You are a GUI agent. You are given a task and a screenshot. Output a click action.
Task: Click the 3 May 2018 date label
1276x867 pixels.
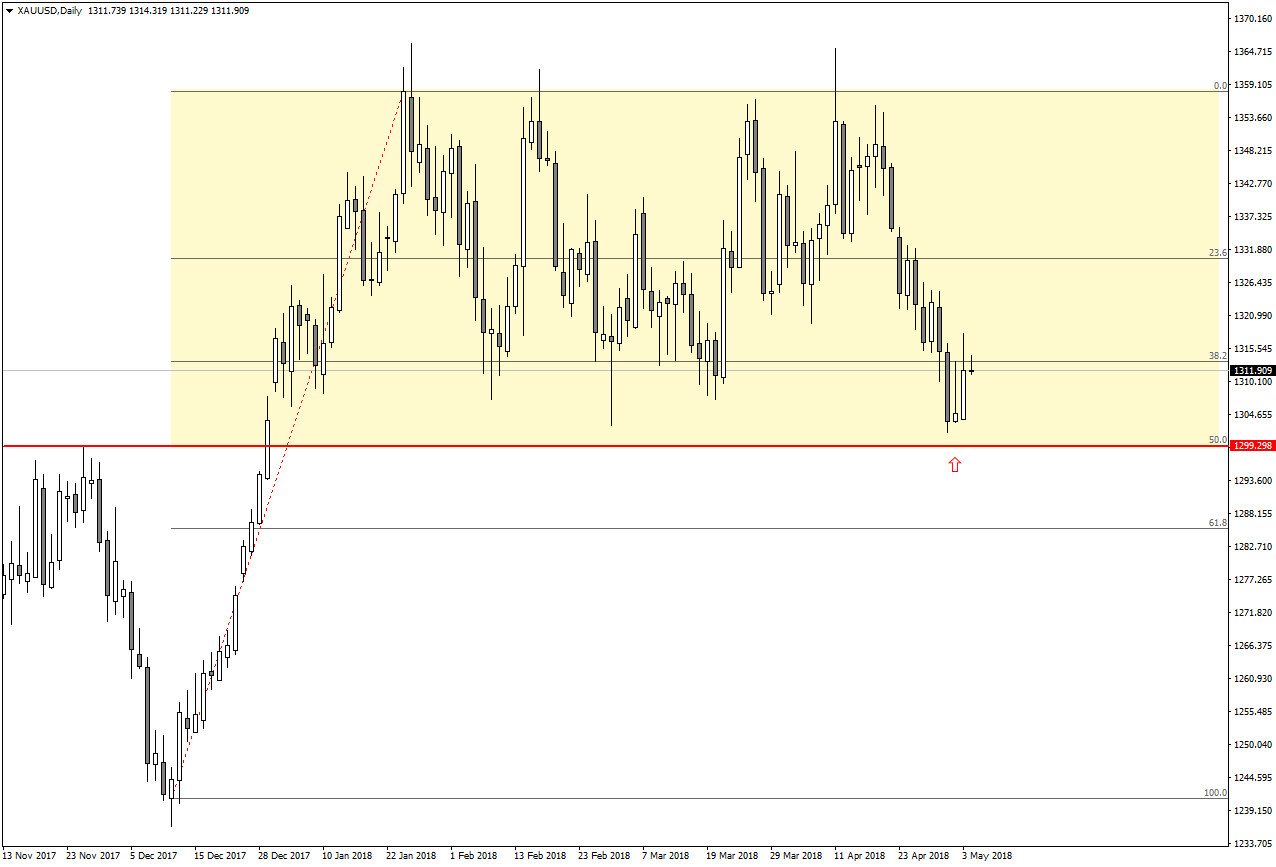click(987, 856)
